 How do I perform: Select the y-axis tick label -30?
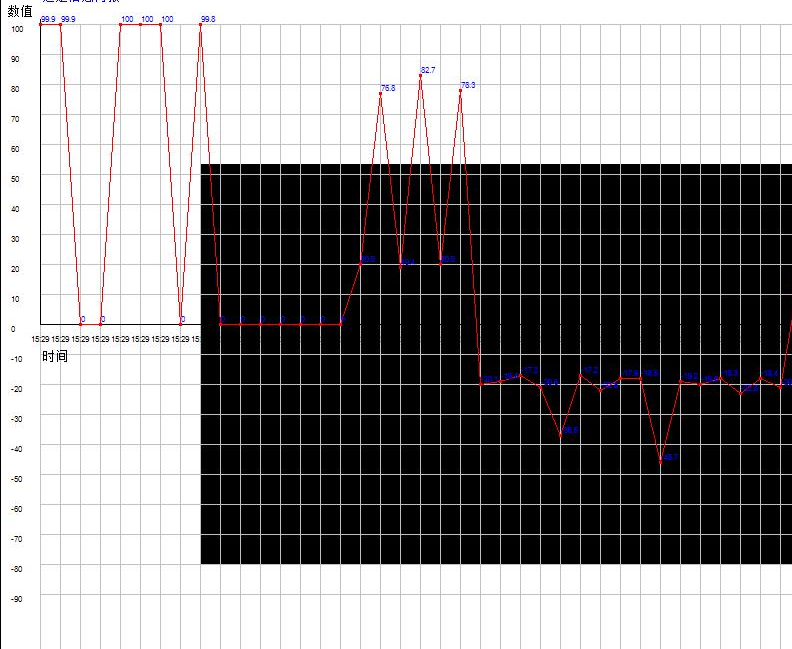point(17,419)
